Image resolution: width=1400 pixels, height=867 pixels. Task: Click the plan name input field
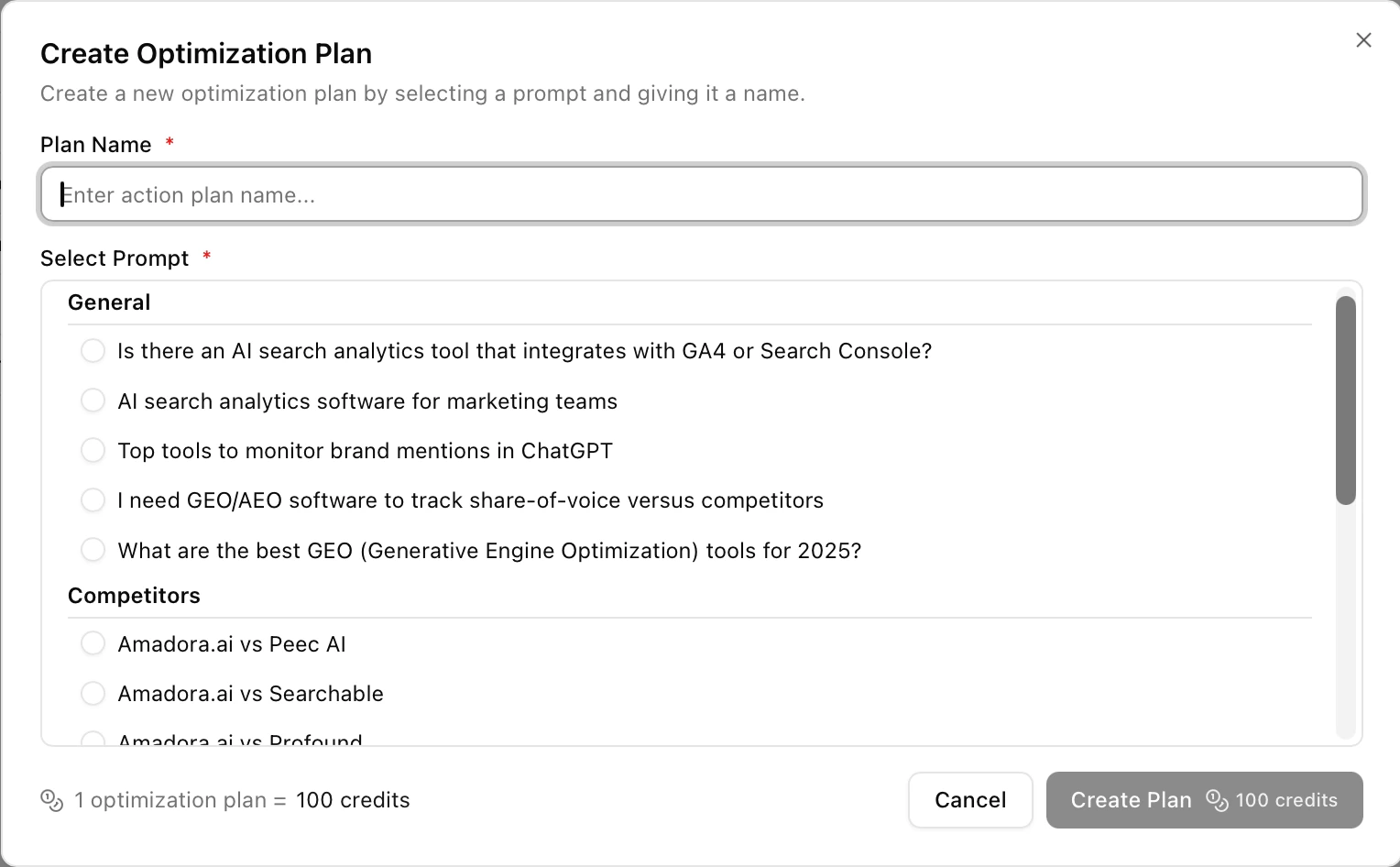[x=700, y=194]
